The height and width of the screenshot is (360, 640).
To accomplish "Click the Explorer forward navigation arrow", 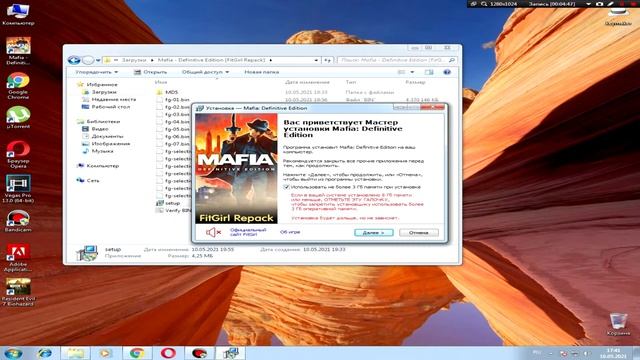I will click(88, 60).
